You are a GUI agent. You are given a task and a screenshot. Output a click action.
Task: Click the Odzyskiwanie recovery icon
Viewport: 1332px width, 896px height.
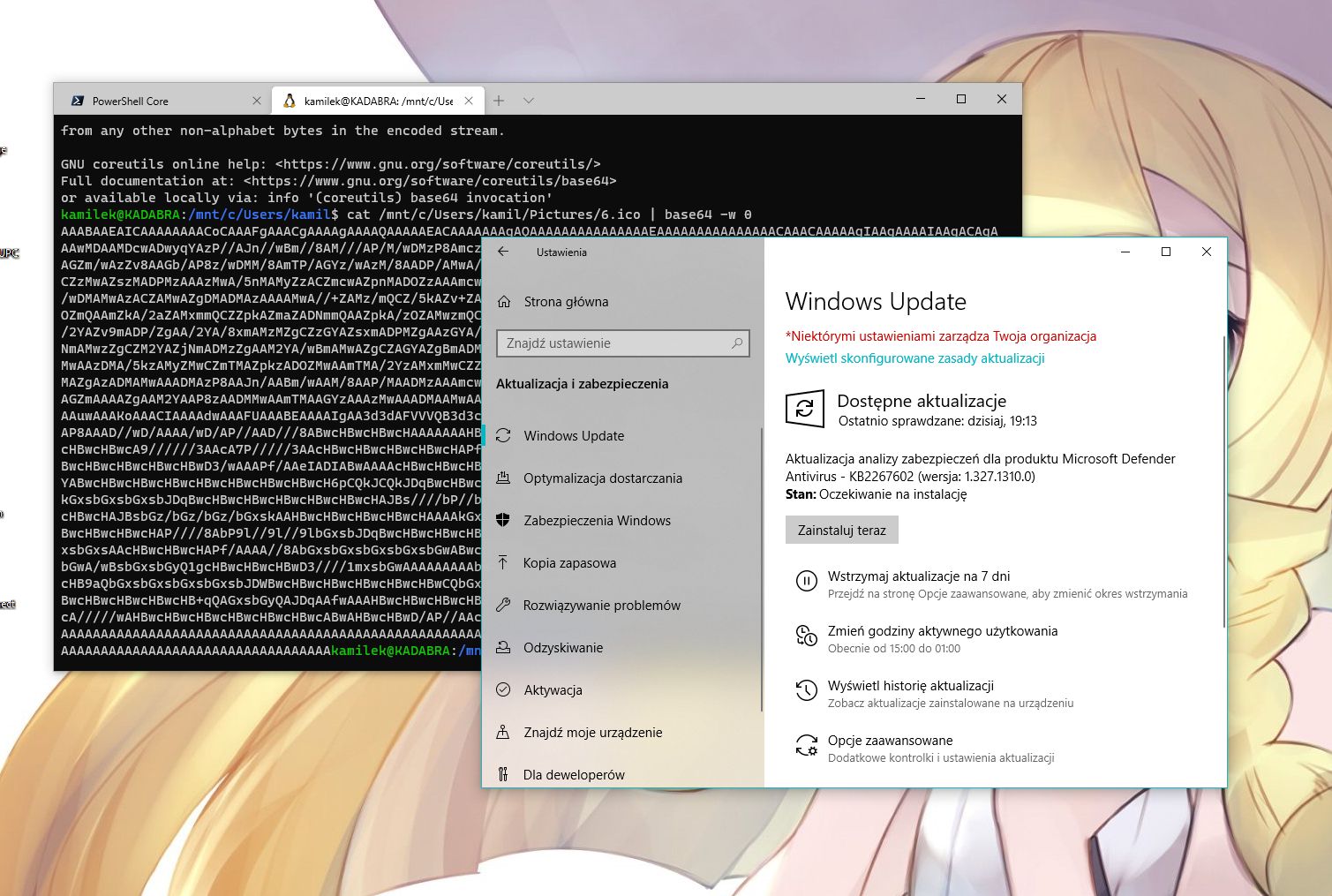point(503,647)
